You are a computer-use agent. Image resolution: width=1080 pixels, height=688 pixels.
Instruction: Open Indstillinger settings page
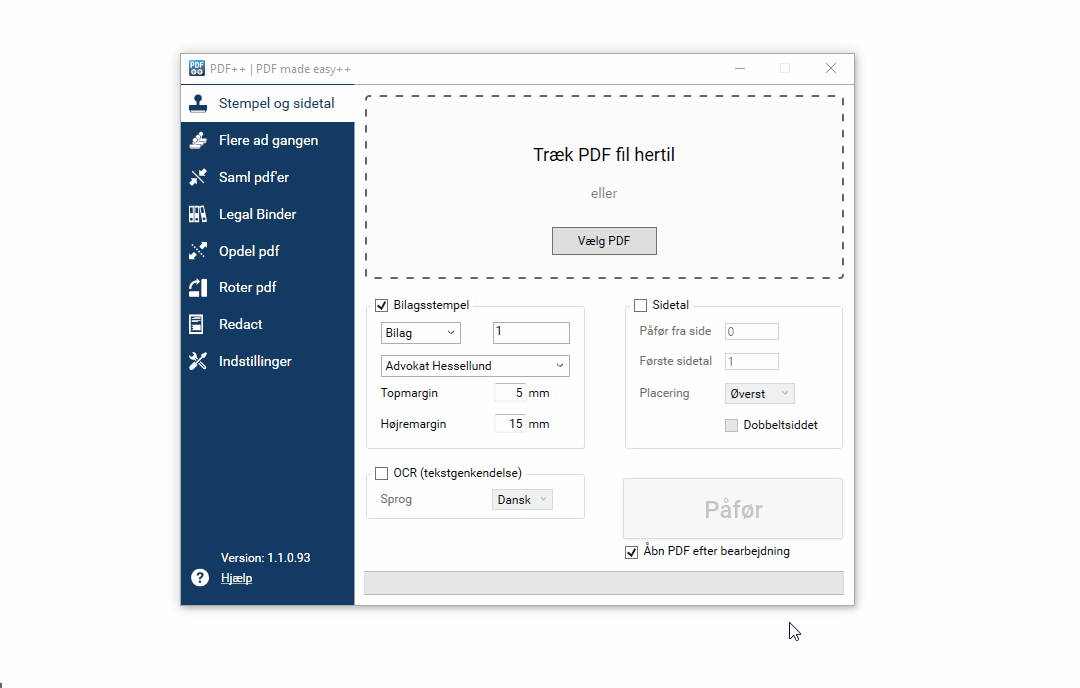(268, 361)
